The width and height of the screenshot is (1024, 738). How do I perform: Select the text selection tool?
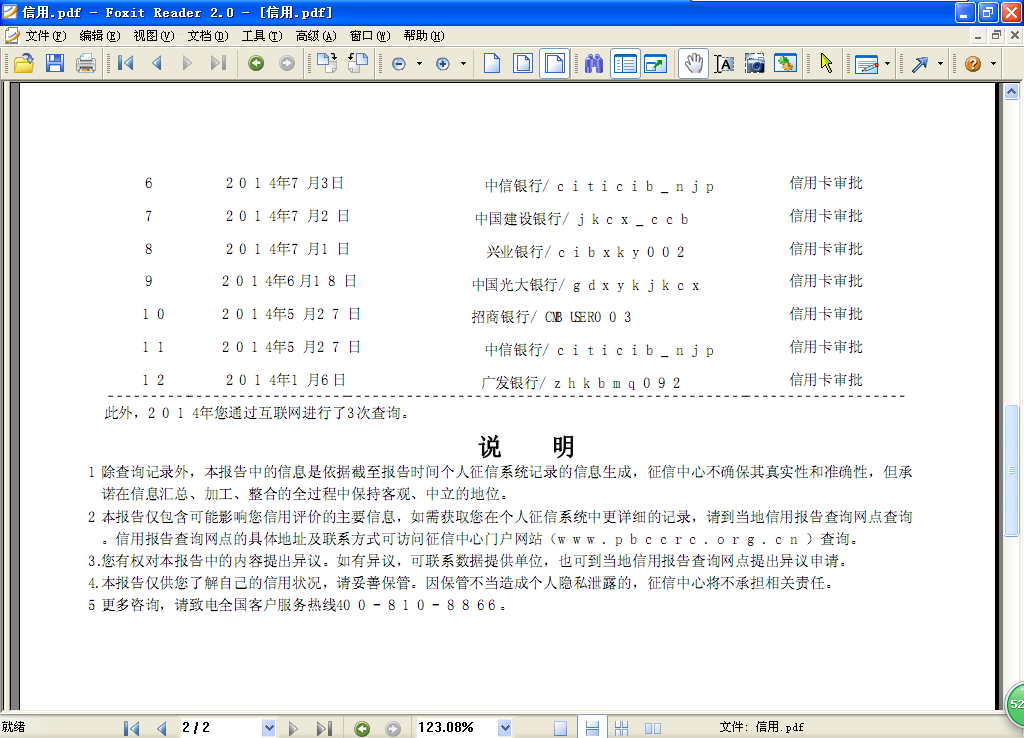click(x=724, y=63)
